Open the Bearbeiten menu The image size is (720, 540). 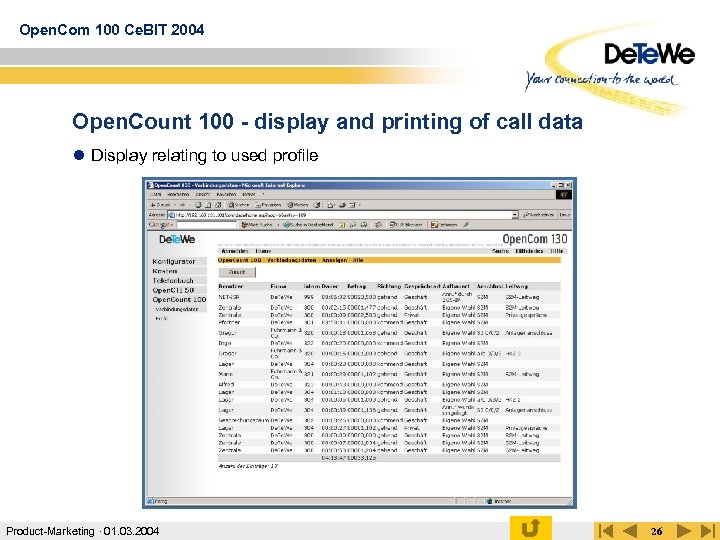tap(178, 195)
